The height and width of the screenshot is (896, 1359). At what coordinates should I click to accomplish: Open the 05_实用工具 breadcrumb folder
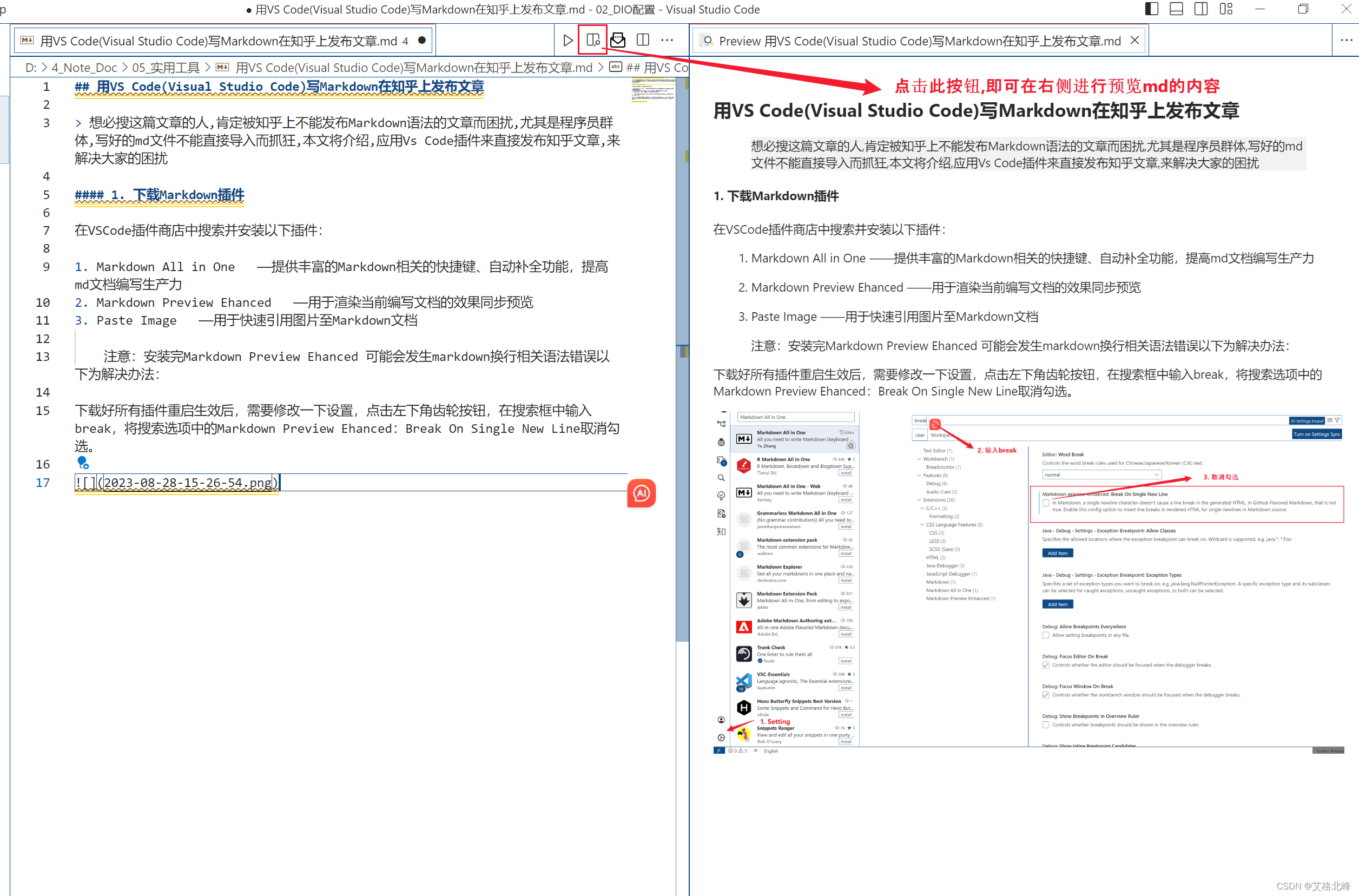(166, 68)
